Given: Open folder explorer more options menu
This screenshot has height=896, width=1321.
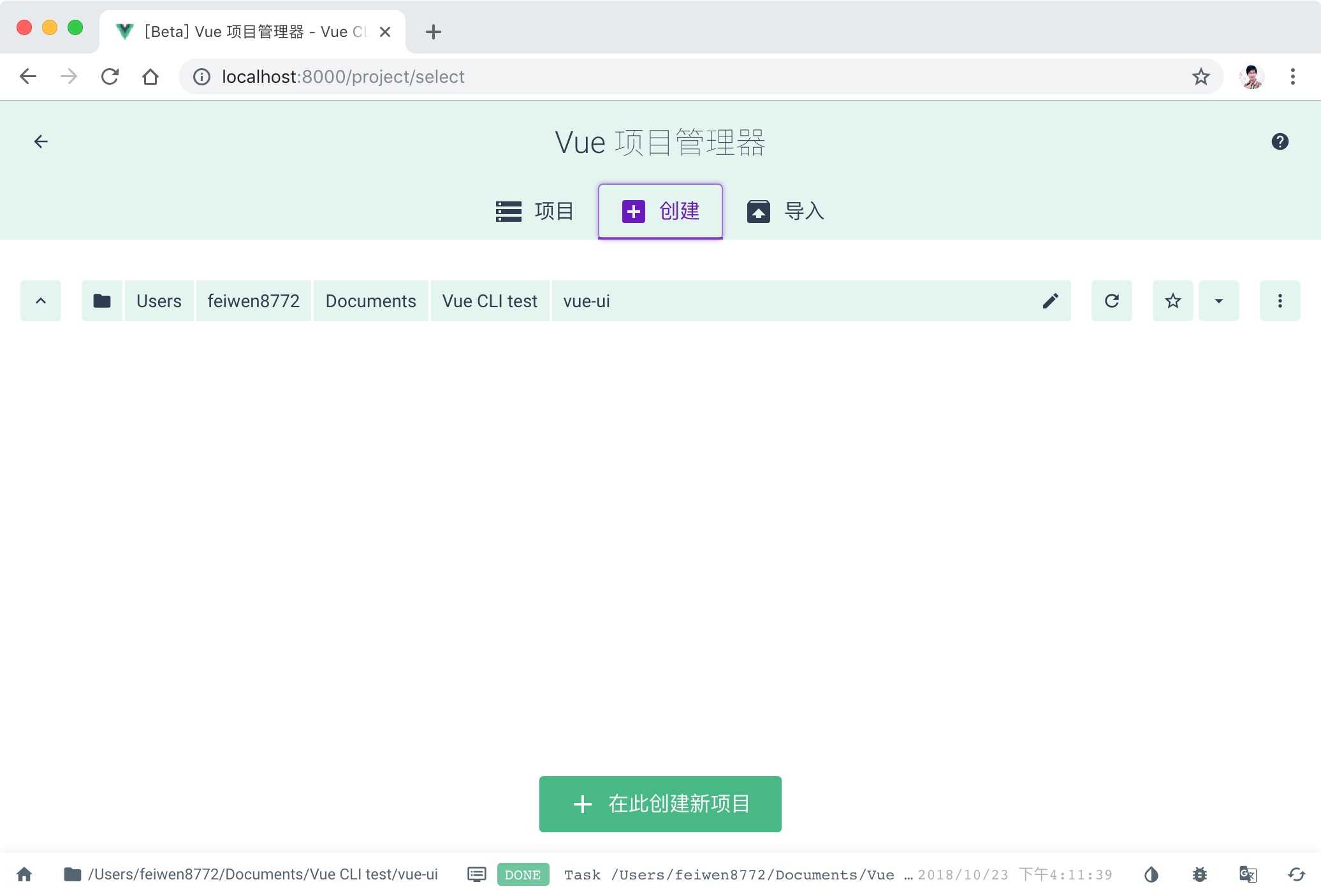Looking at the screenshot, I should click(x=1280, y=301).
